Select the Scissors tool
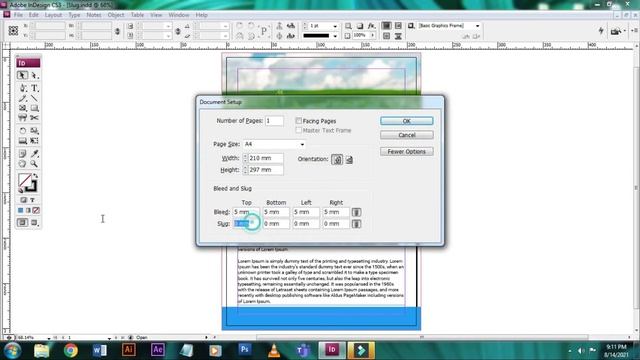The height and width of the screenshot is (360, 640). tap(34, 118)
